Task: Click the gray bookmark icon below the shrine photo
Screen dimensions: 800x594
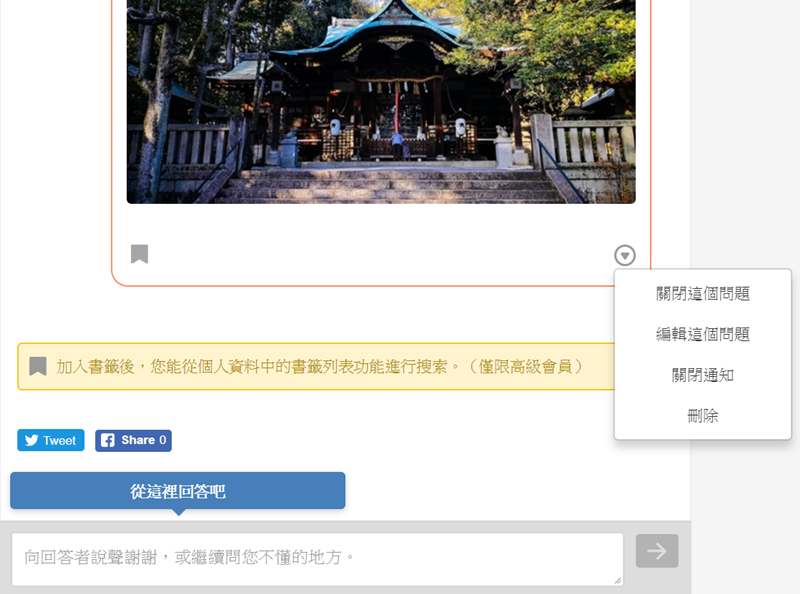Action: 139,254
